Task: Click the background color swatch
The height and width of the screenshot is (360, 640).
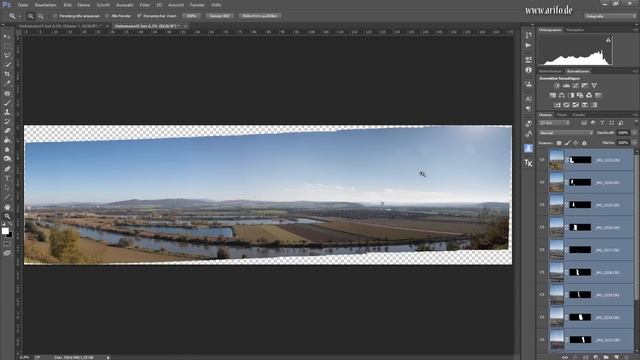Action: point(10,235)
